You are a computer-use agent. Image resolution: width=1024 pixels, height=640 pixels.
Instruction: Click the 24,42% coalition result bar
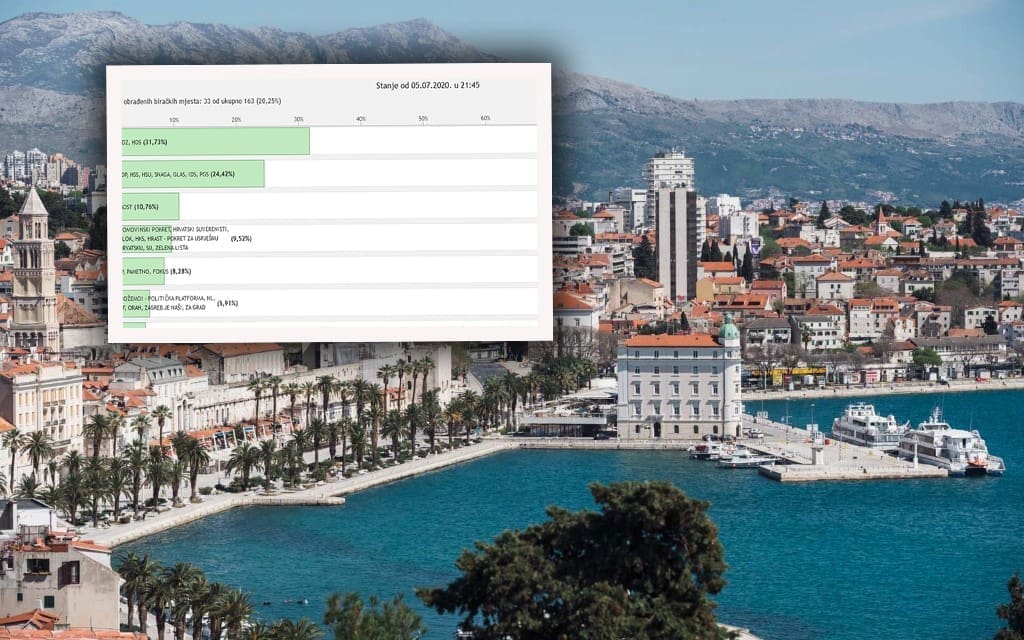click(193, 174)
